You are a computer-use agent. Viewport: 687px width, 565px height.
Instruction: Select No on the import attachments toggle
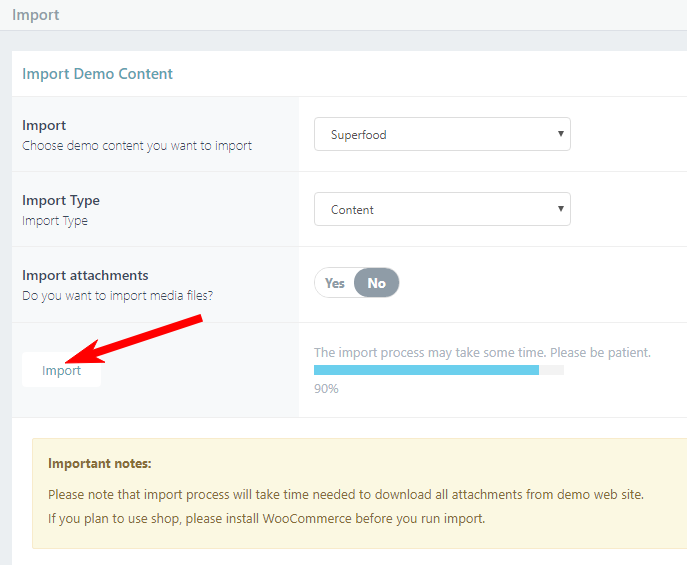(376, 283)
